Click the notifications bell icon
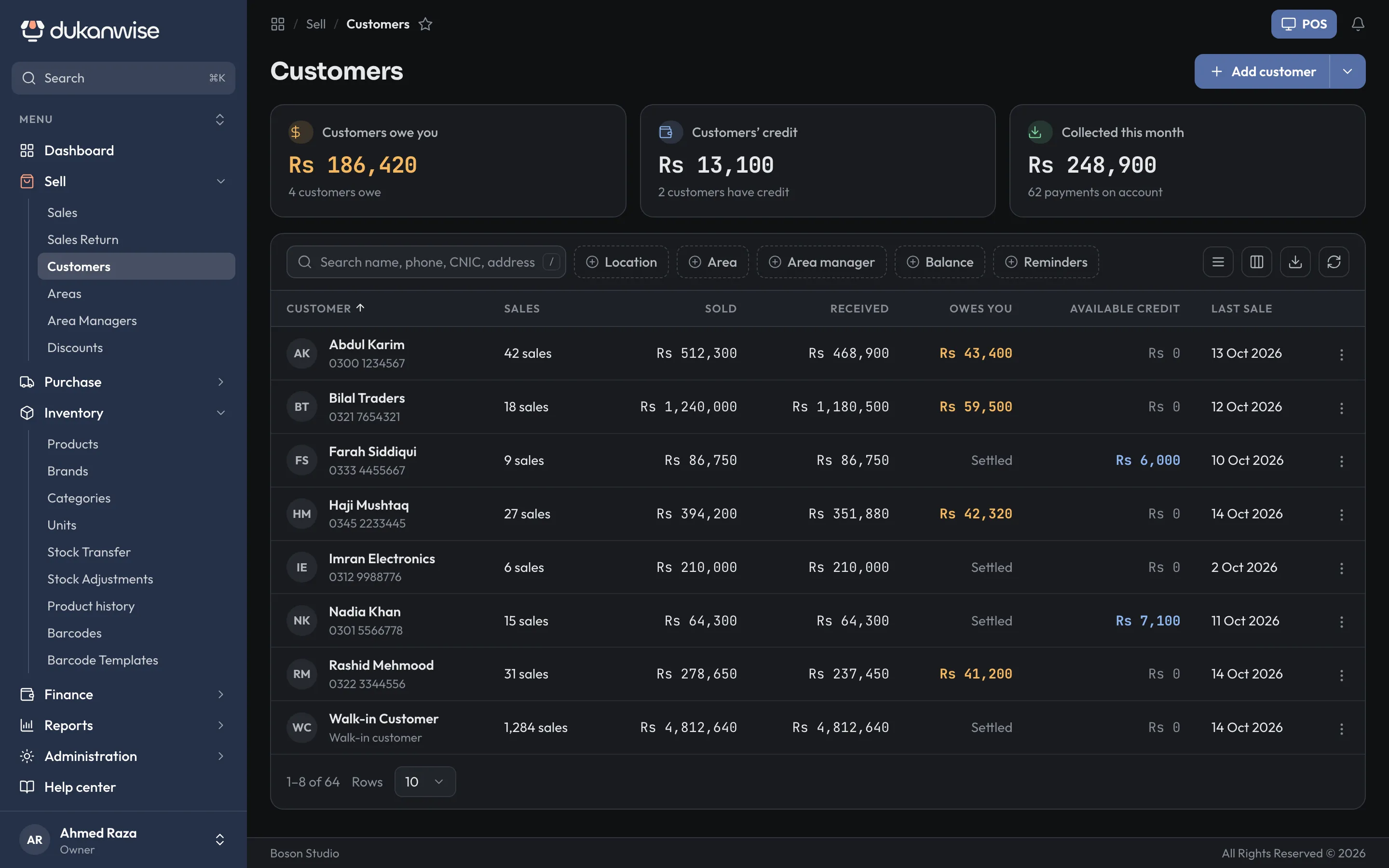Viewport: 1389px width, 868px height. point(1358,24)
